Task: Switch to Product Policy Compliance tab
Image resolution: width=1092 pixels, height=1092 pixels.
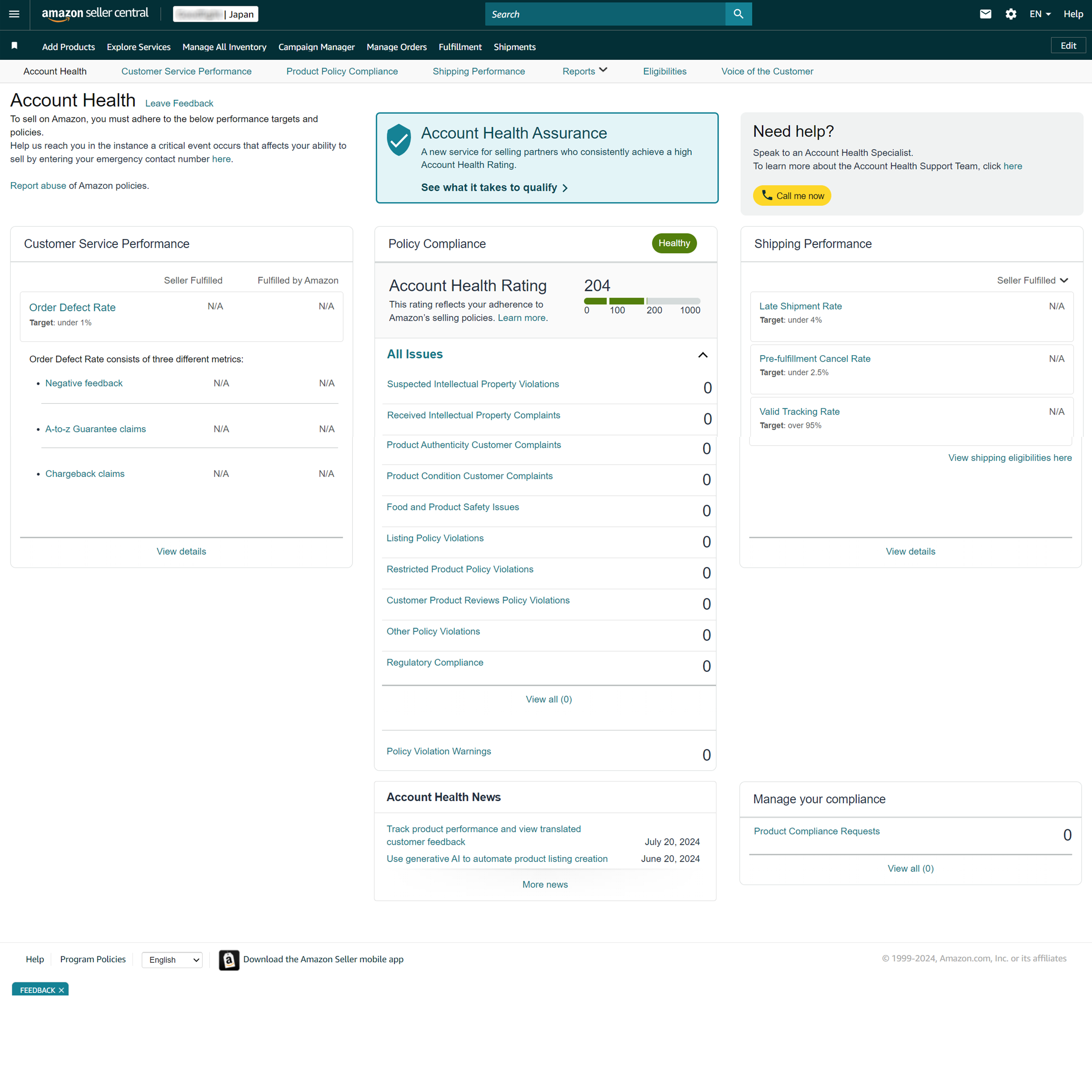Action: (x=342, y=71)
